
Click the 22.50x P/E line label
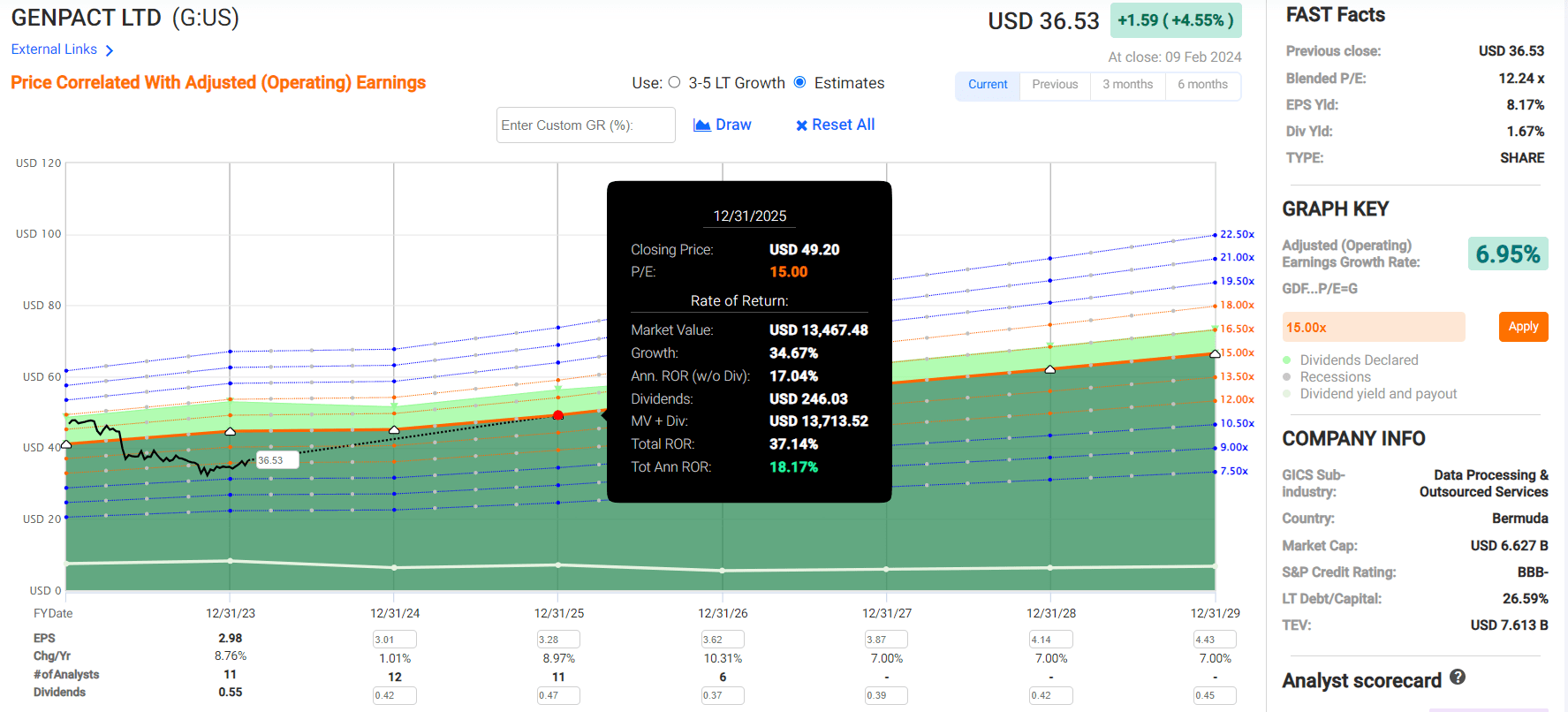(x=1237, y=234)
